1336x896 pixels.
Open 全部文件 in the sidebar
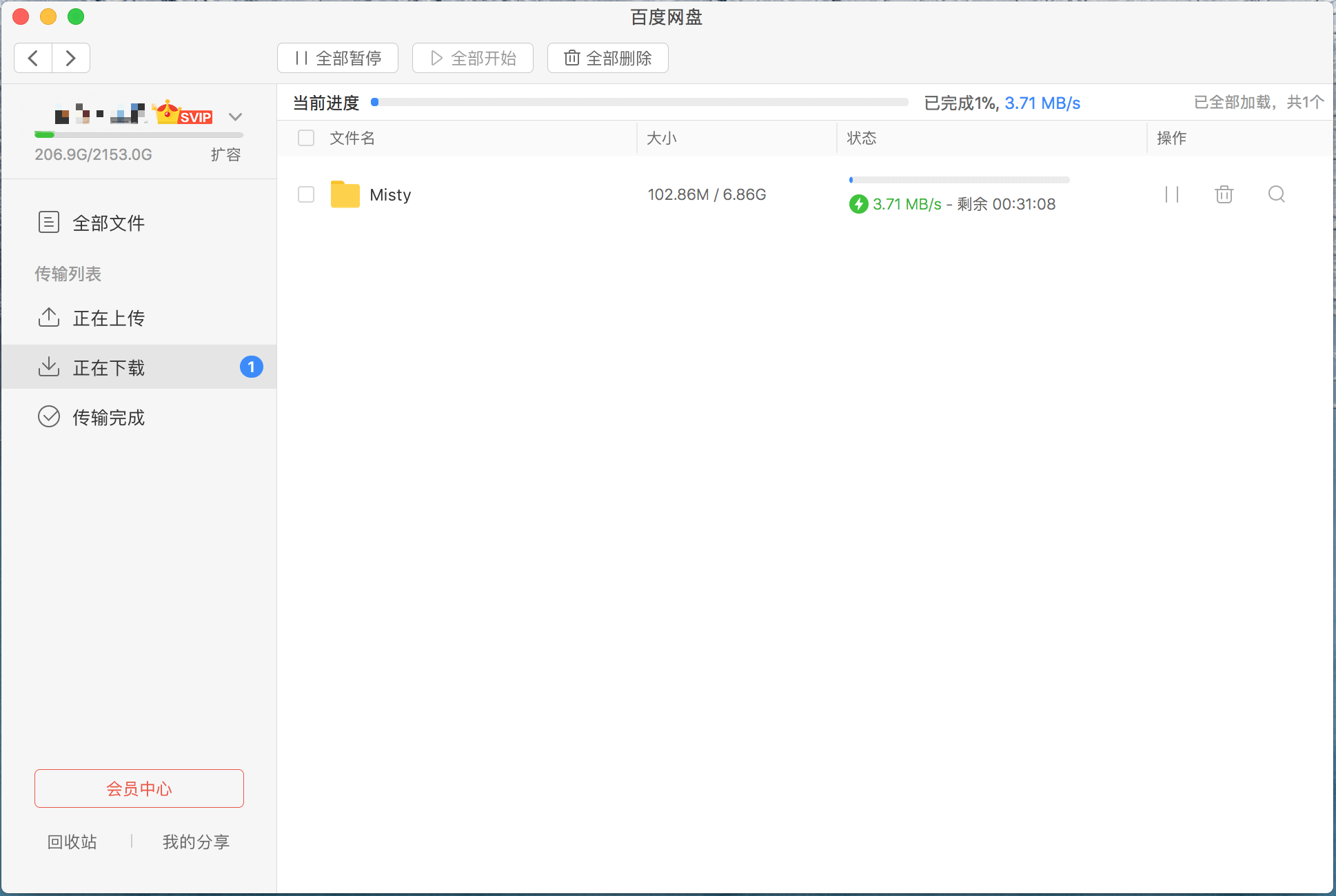pos(108,223)
